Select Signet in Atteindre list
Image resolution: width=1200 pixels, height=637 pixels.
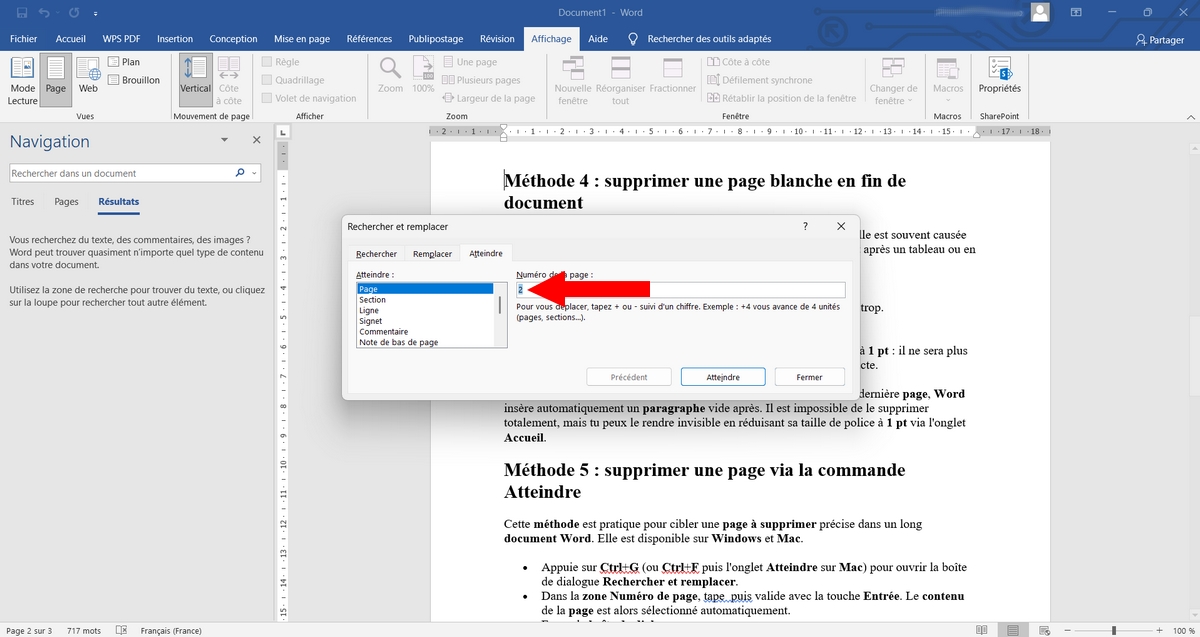[426, 321]
